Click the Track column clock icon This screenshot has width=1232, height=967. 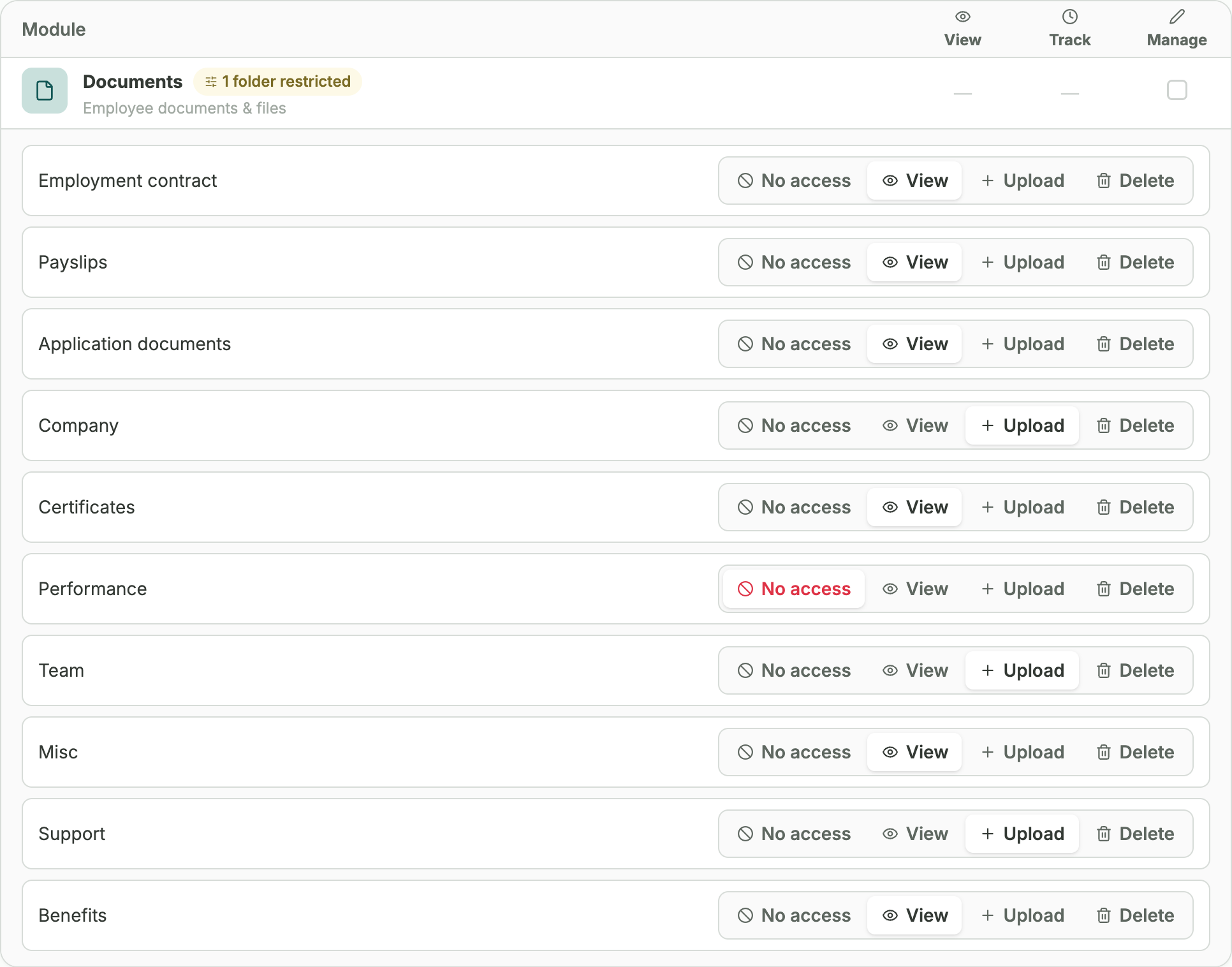click(1070, 17)
